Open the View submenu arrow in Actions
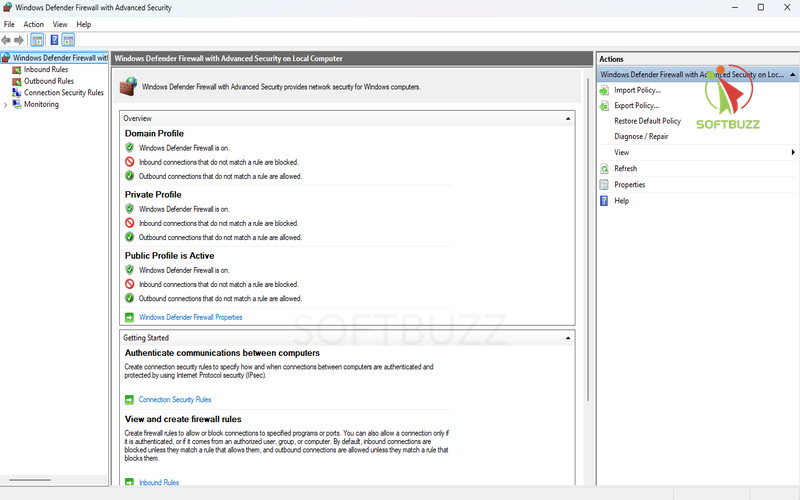The width and height of the screenshot is (800, 500). click(793, 152)
